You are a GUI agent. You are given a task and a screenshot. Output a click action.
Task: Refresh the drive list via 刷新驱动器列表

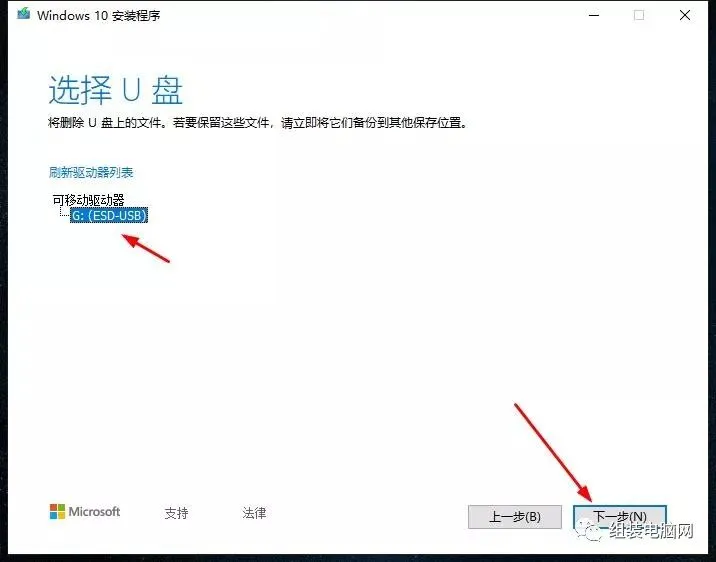coord(91,173)
